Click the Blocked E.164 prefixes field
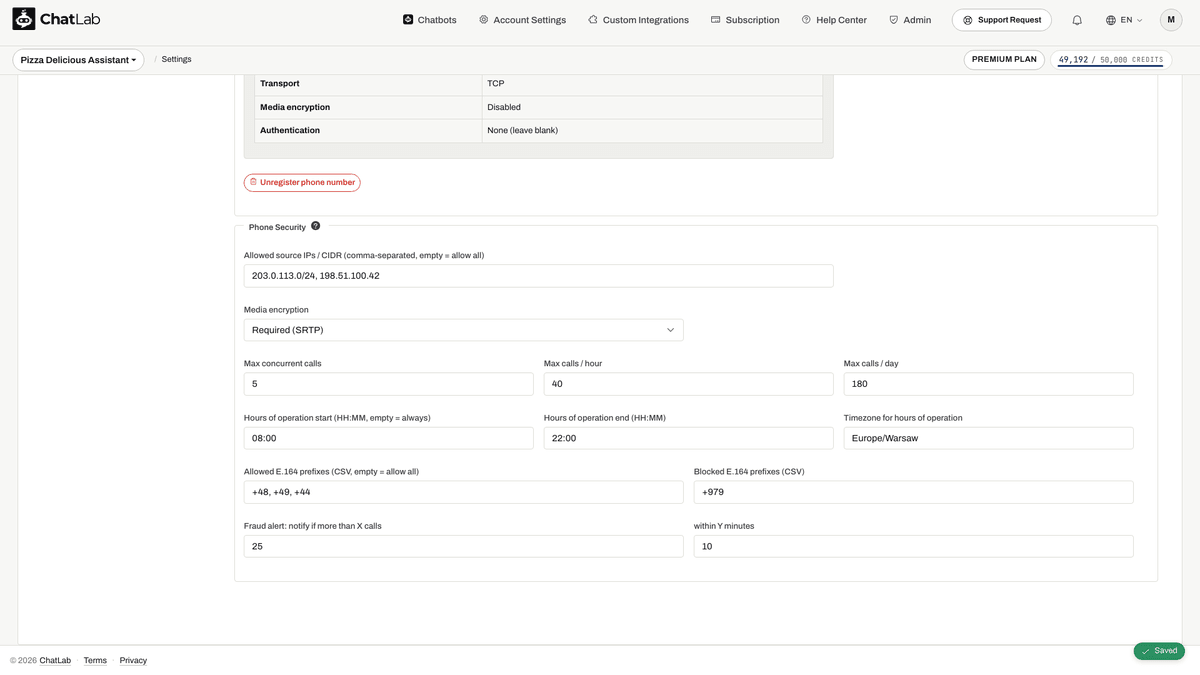Screen dimensions: 1200x675 coord(914,492)
